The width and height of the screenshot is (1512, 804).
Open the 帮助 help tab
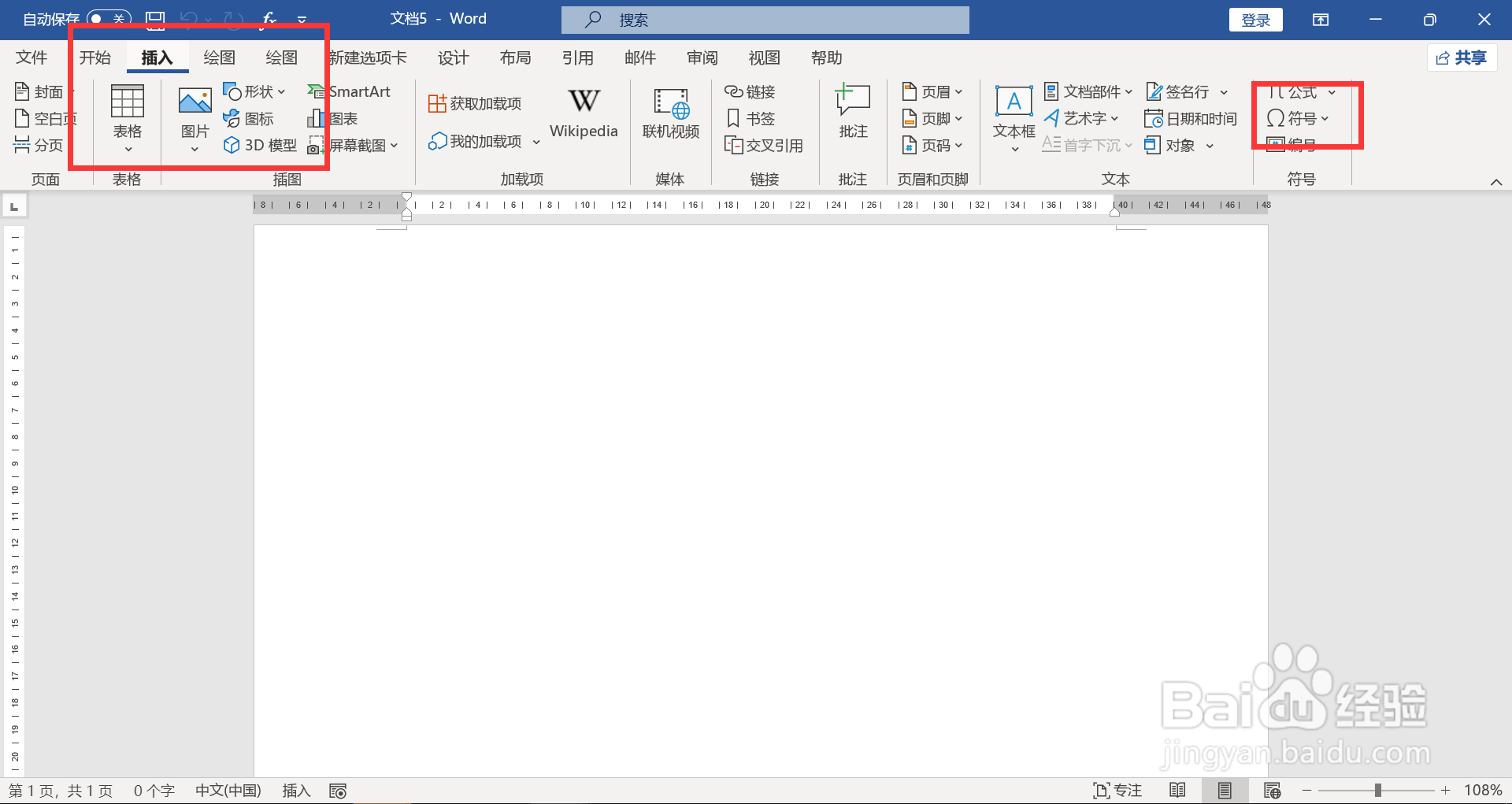pyautogui.click(x=827, y=57)
